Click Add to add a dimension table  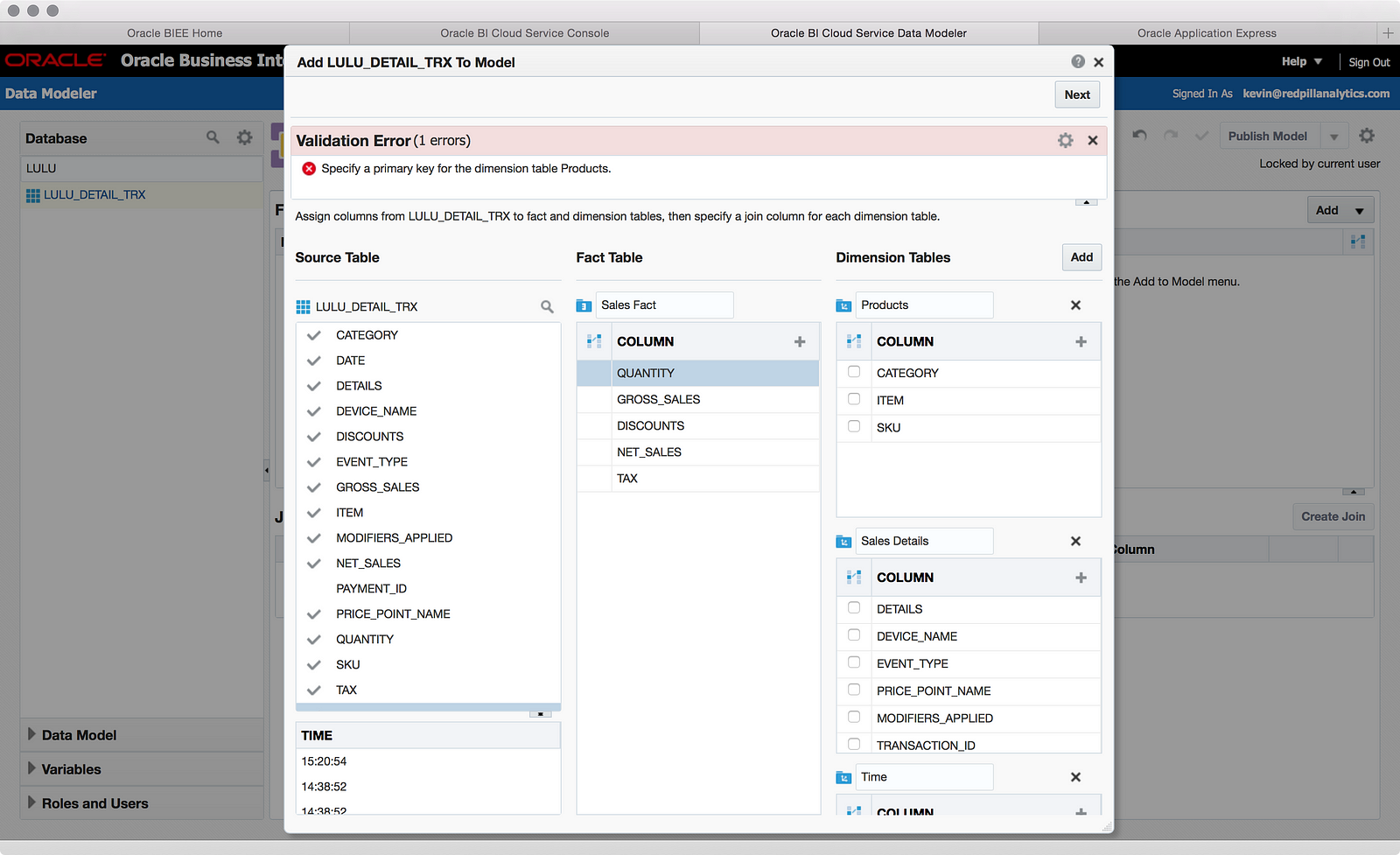pyautogui.click(x=1081, y=257)
